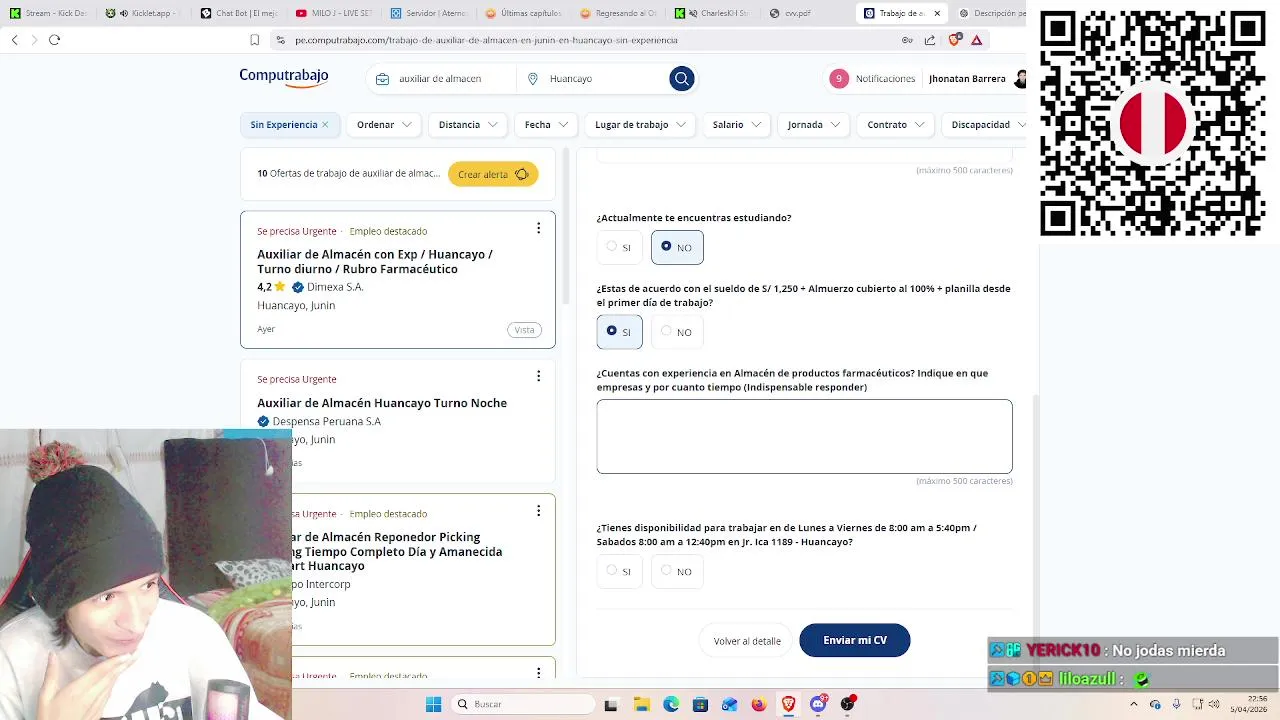Image resolution: width=1280 pixels, height=720 pixels.
Task: Open Discord from taskbar
Action: 818,704
